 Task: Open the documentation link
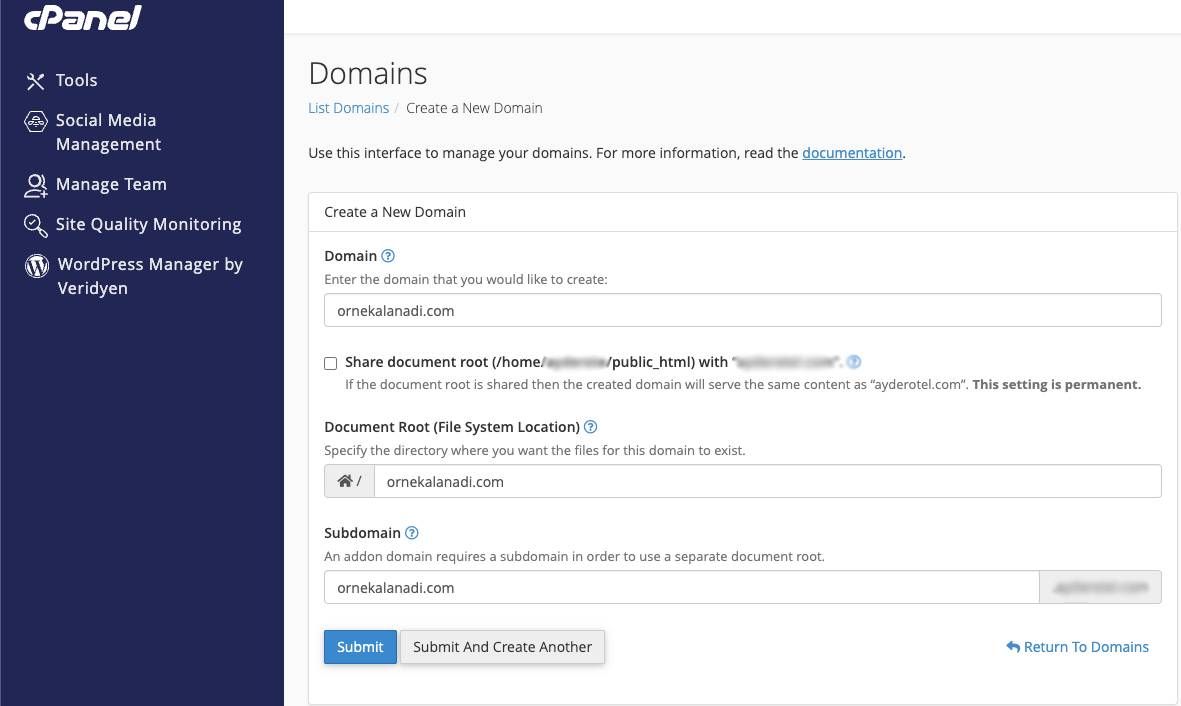(x=852, y=153)
